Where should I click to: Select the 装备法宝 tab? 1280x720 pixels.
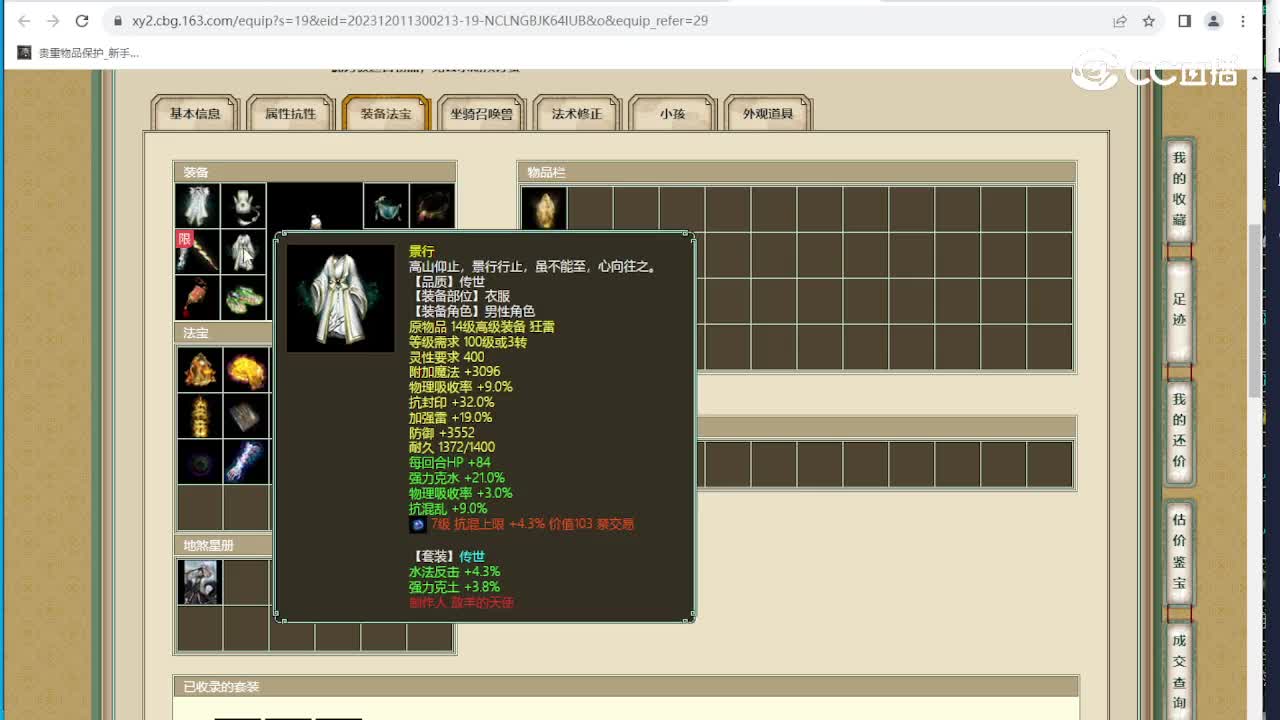point(386,113)
